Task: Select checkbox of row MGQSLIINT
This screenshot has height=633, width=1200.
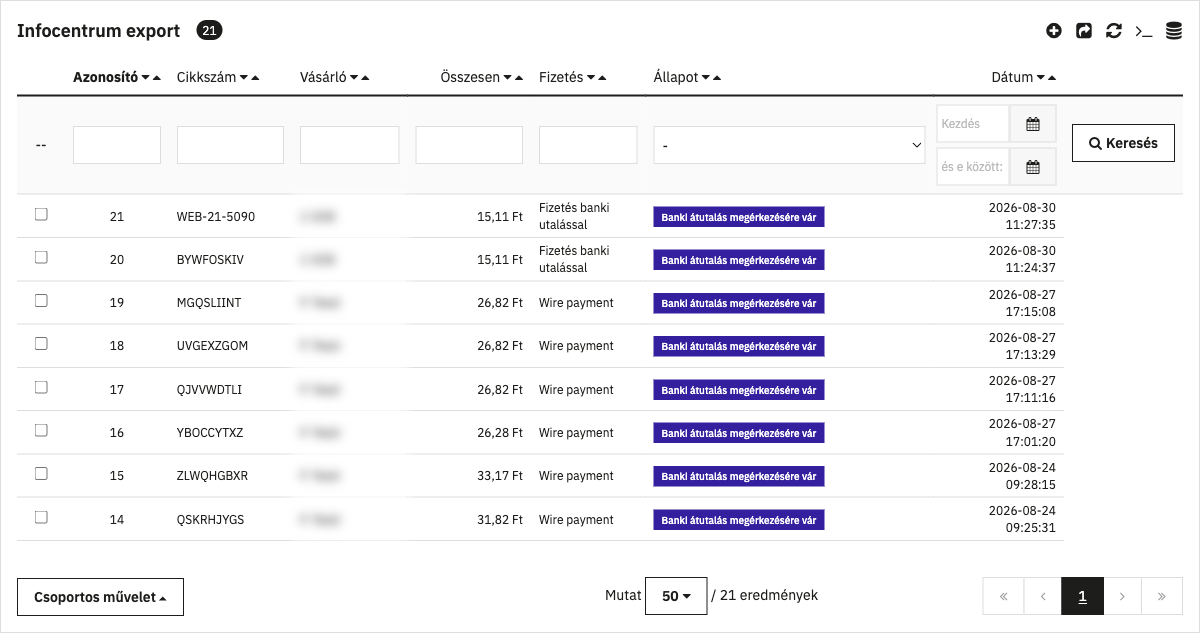Action: pos(41,300)
